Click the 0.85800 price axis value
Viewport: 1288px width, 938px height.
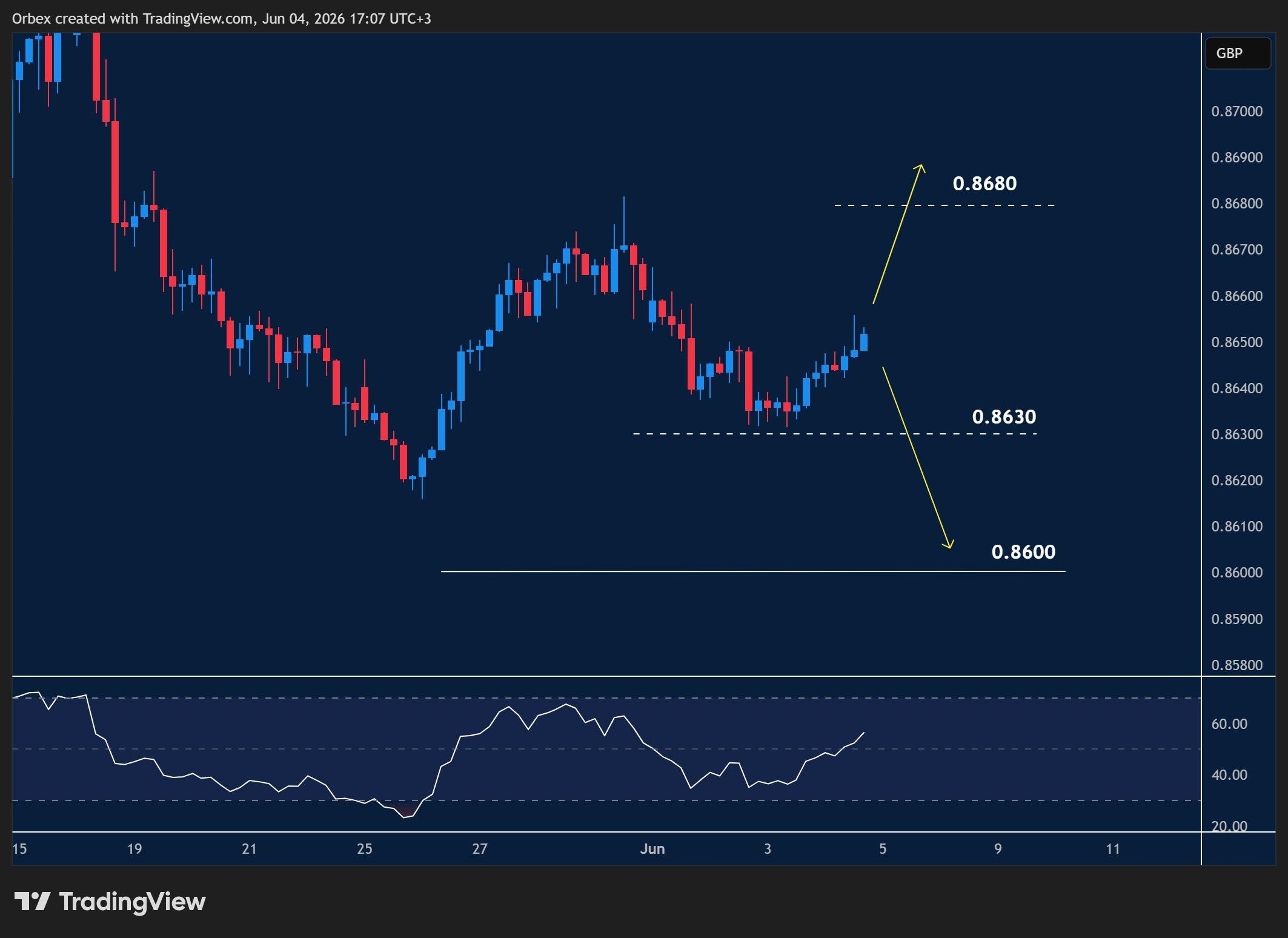point(1237,665)
